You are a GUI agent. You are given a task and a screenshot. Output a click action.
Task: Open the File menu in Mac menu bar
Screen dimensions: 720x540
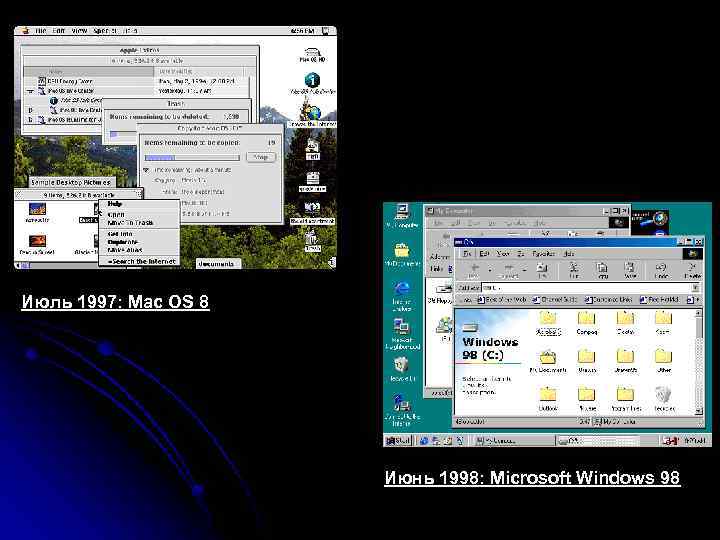(40, 31)
